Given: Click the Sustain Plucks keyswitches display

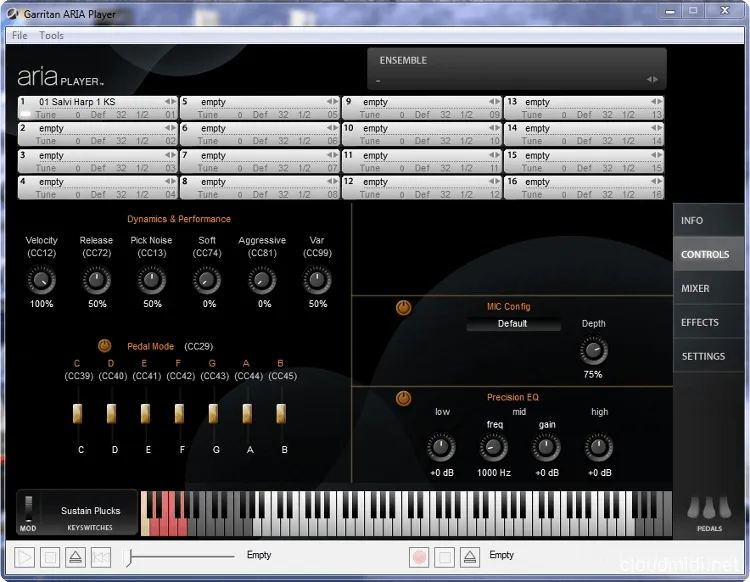Looking at the screenshot, I should point(90,511).
